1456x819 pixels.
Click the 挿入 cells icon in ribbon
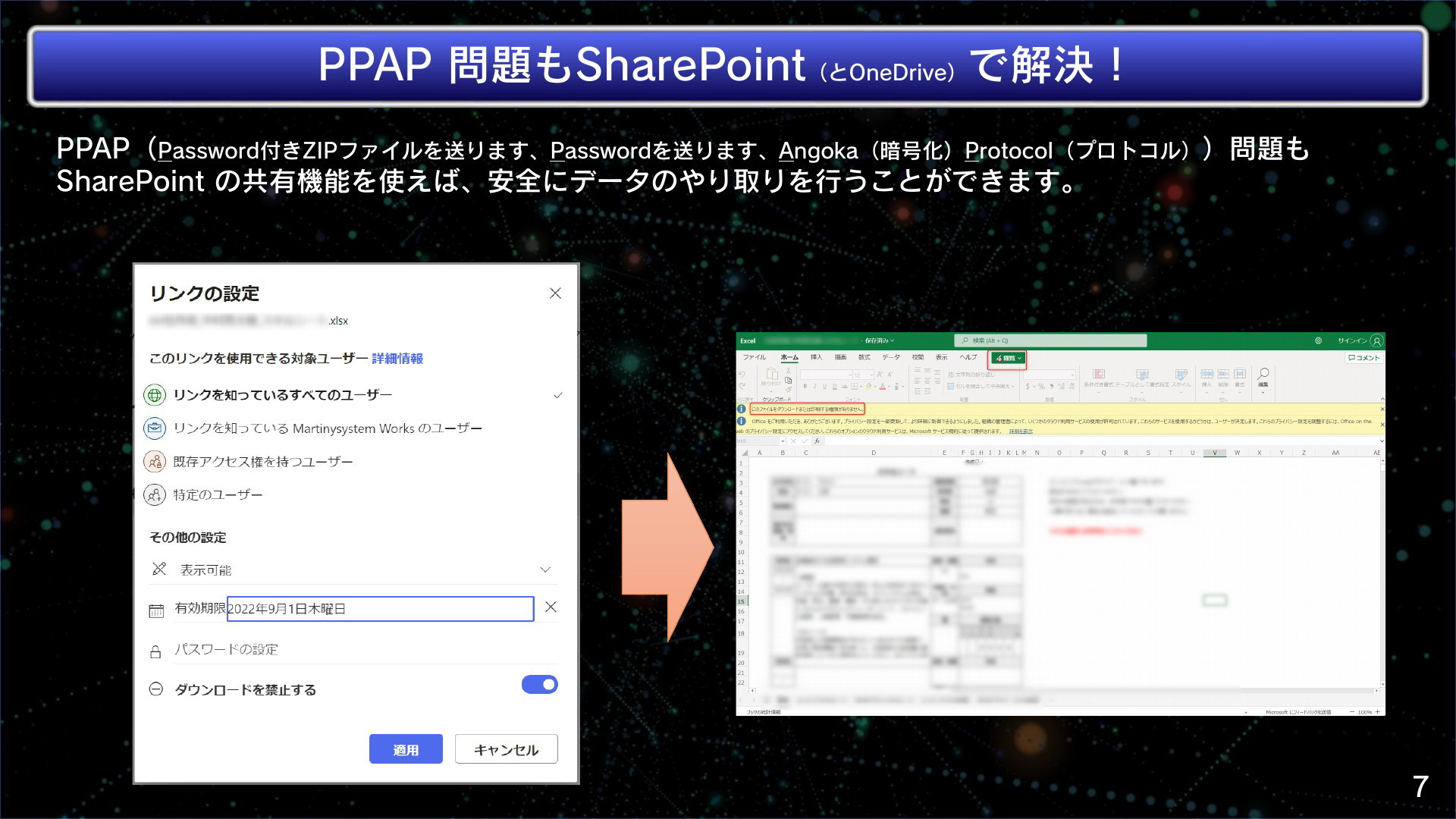[1207, 374]
